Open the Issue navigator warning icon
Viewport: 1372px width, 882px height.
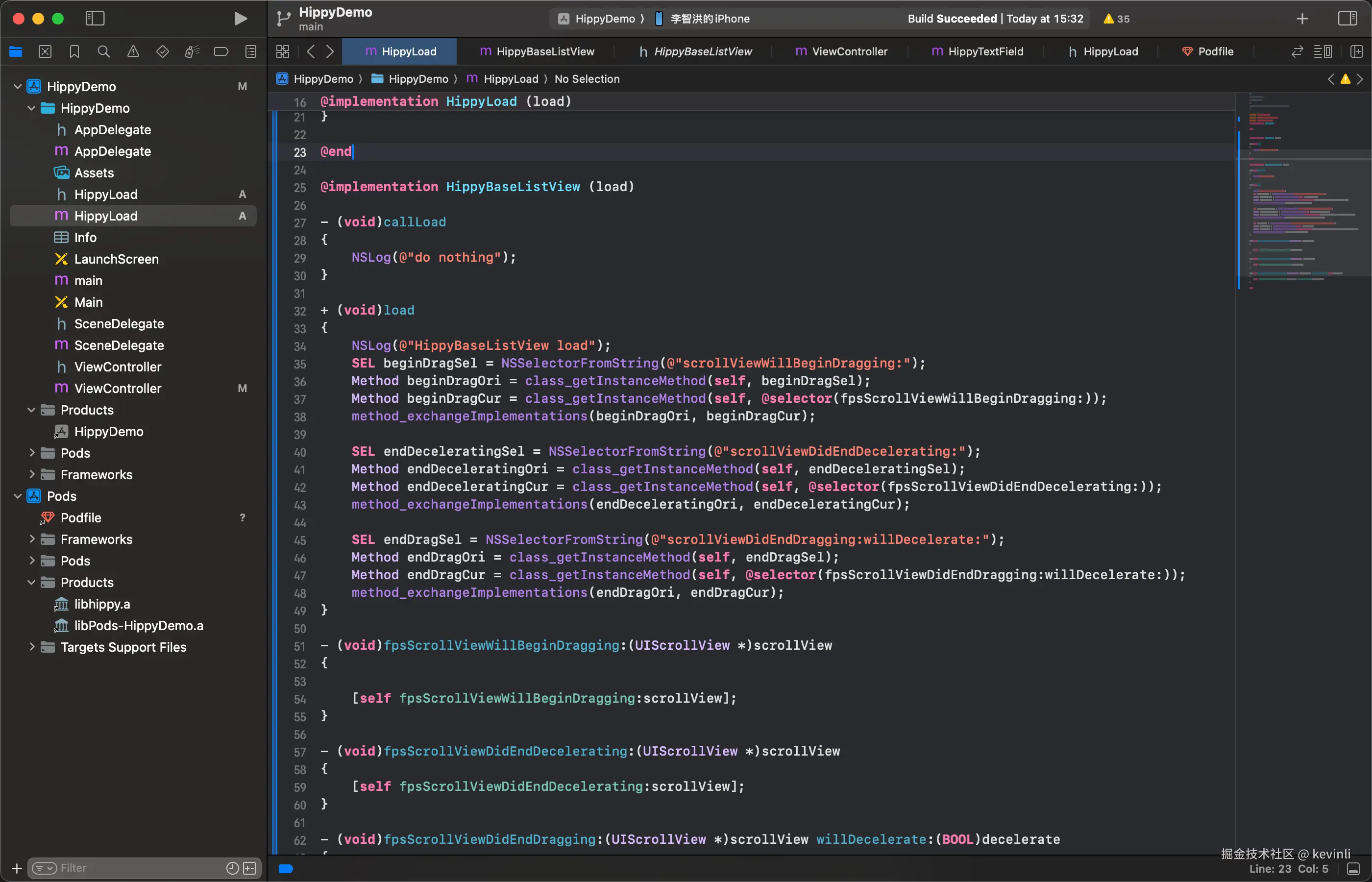point(133,51)
